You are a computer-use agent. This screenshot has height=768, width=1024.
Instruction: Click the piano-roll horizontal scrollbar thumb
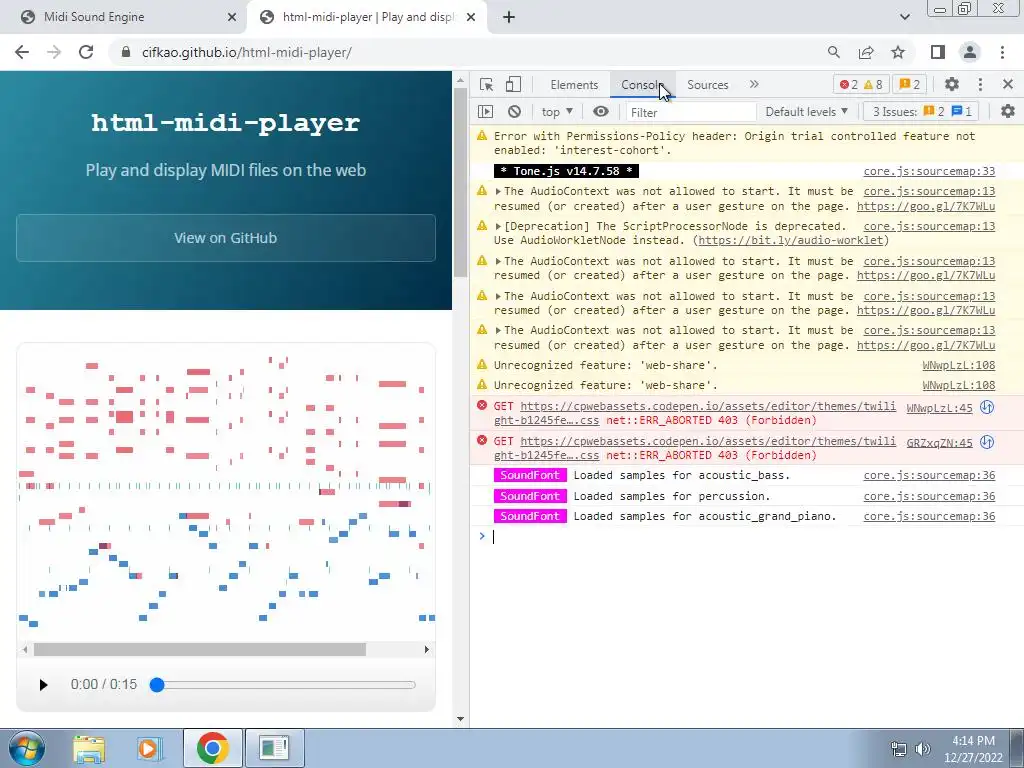tap(200, 649)
